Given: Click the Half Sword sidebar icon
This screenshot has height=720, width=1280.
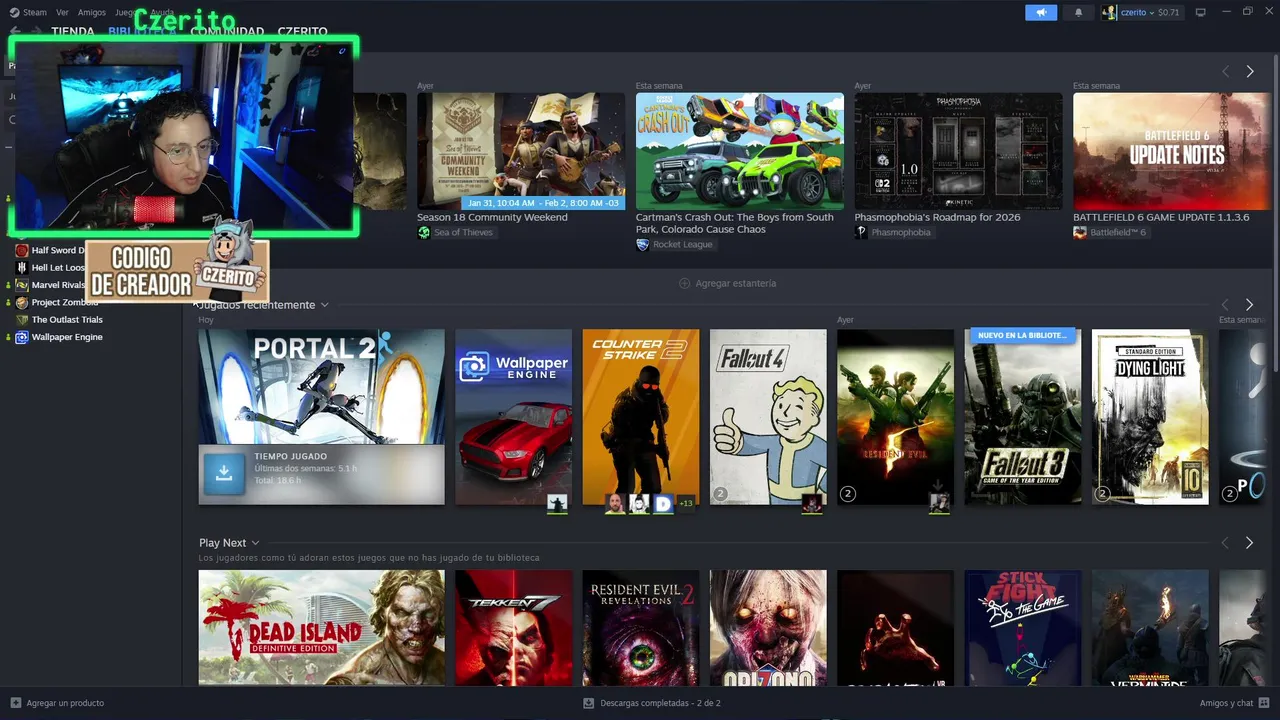Looking at the screenshot, I should [21, 250].
